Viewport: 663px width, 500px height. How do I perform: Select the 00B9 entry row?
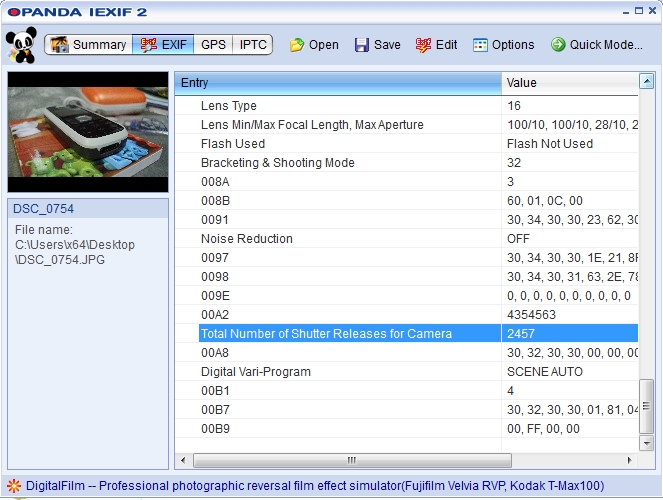point(407,429)
